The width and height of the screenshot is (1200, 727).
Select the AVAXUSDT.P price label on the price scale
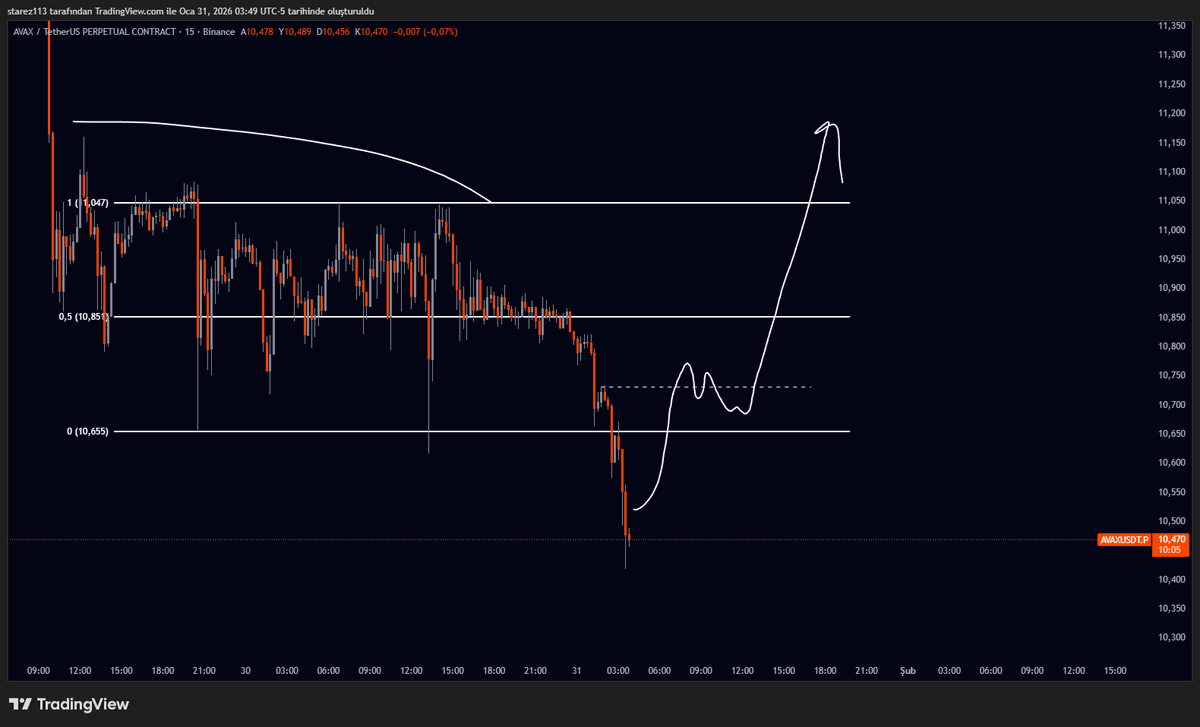[x=1123, y=538]
